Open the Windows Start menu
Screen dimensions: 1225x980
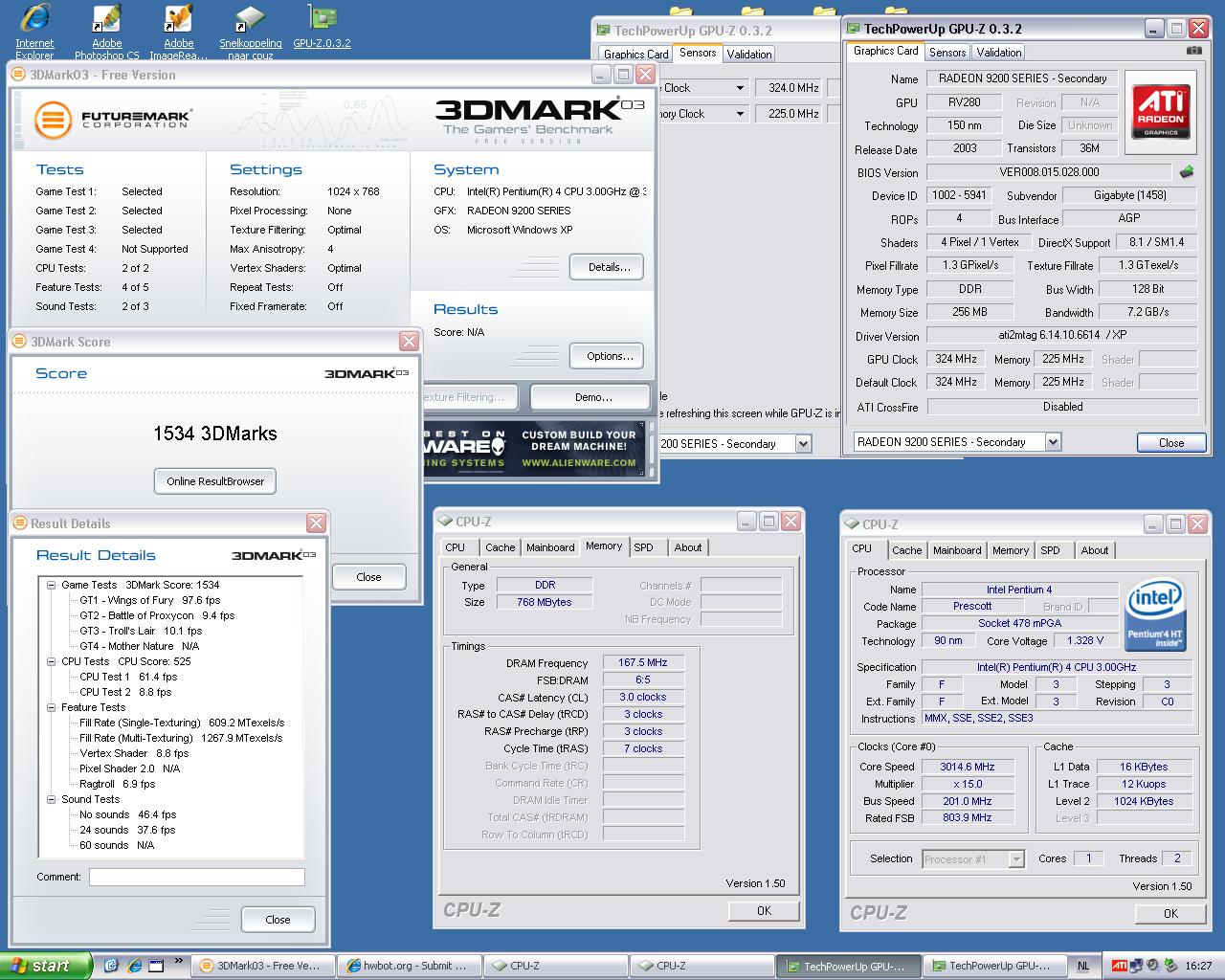click(46, 966)
